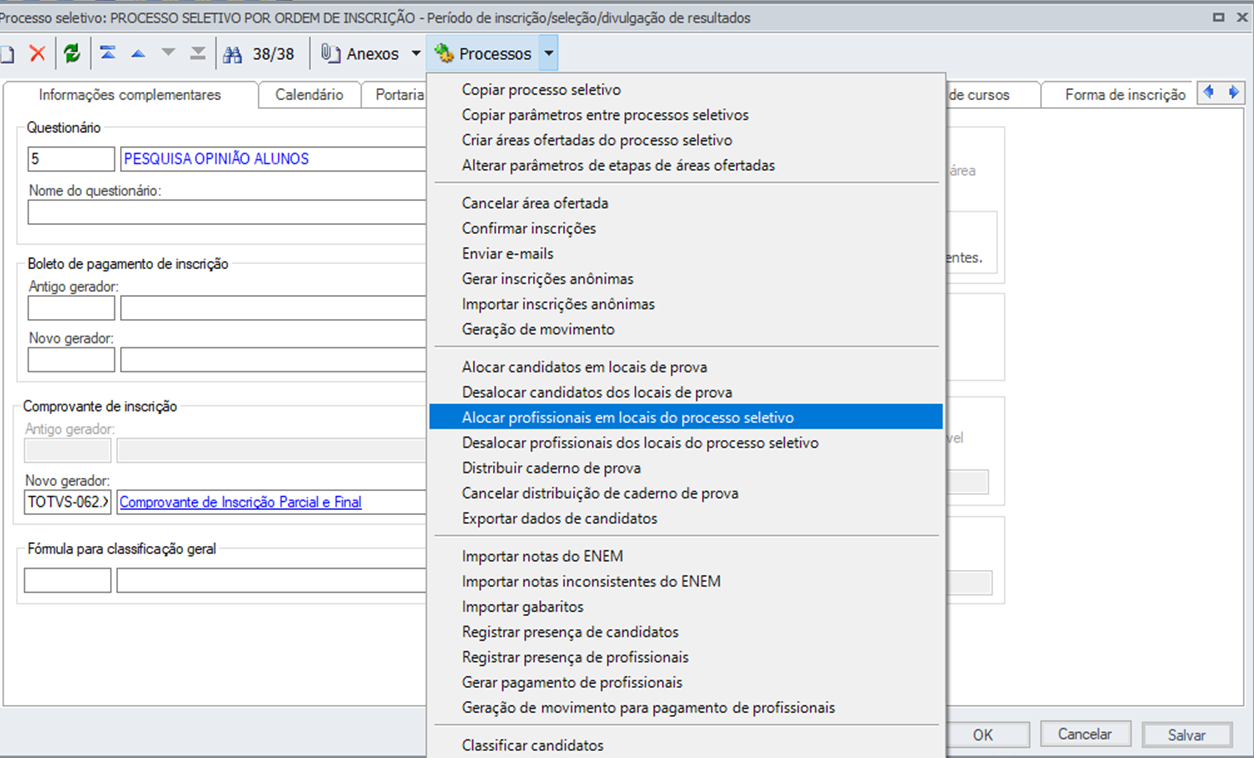Collapse the Processos dropdown arrow
The width and height of the screenshot is (1254, 758).
(548, 54)
